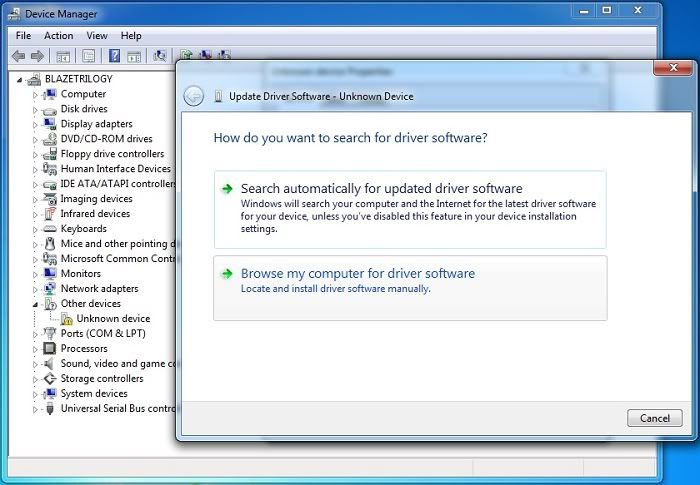Expand the Network adapters node arrow
This screenshot has width=700, height=485.
tap(35, 289)
